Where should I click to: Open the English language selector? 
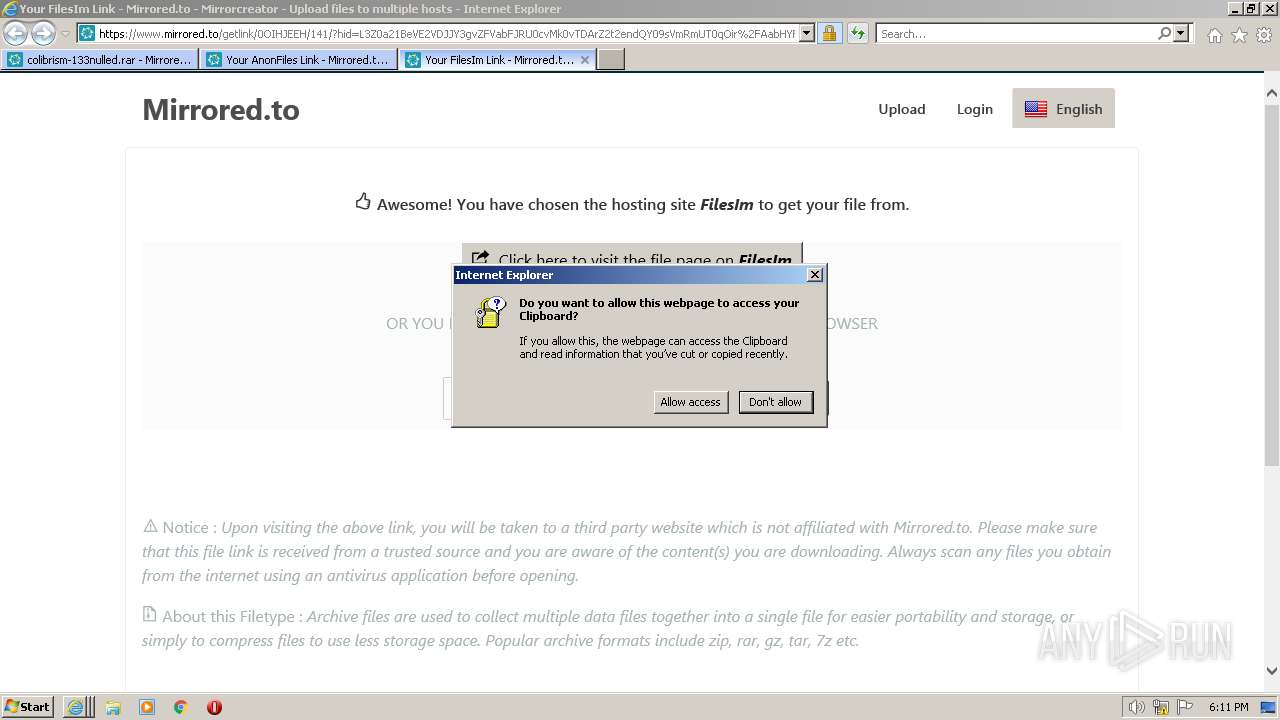(1063, 109)
